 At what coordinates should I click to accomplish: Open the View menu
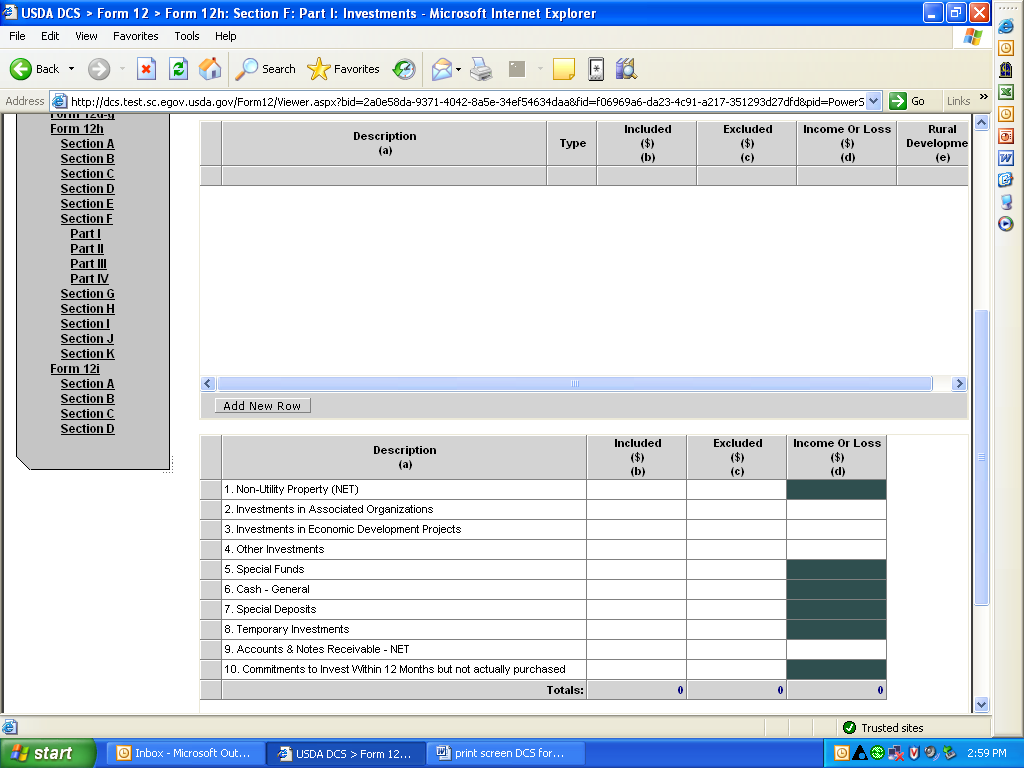click(86, 36)
